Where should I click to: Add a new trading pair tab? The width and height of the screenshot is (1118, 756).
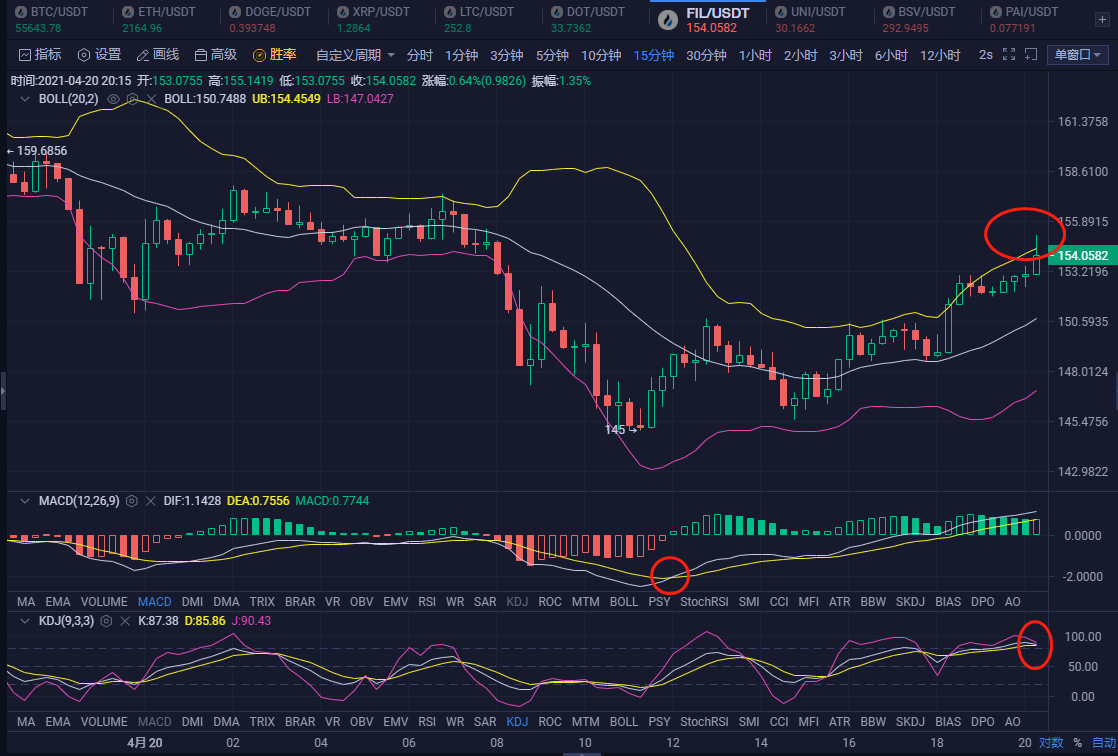click(x=1102, y=18)
